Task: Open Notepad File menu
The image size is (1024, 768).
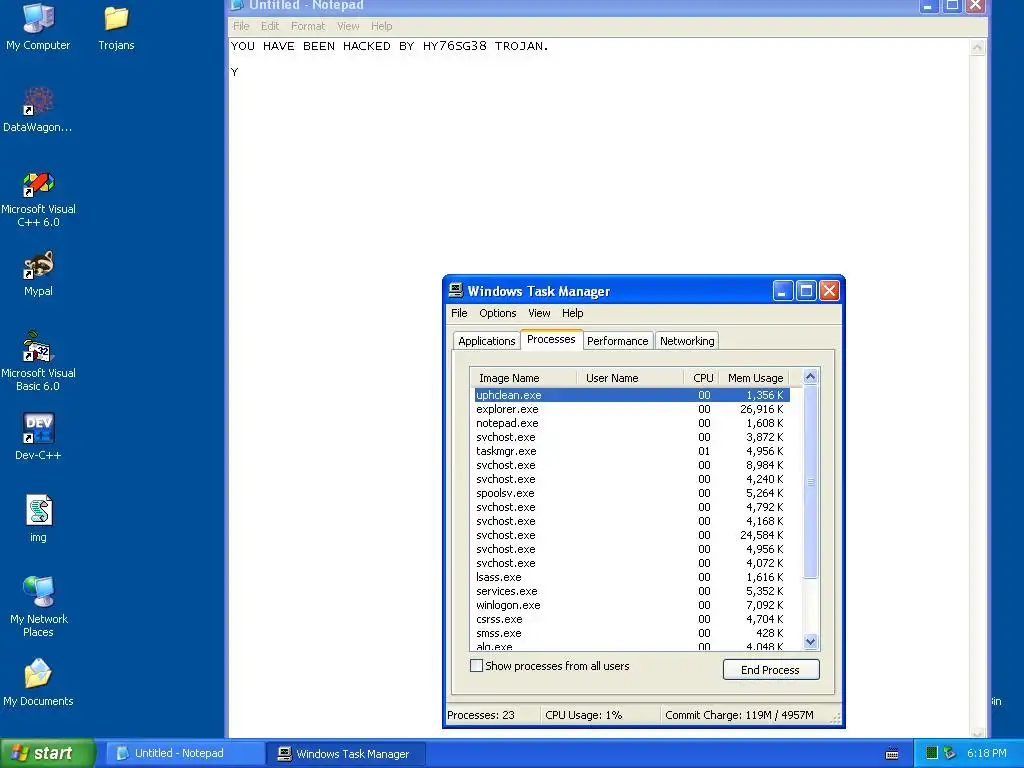Action: [241, 26]
